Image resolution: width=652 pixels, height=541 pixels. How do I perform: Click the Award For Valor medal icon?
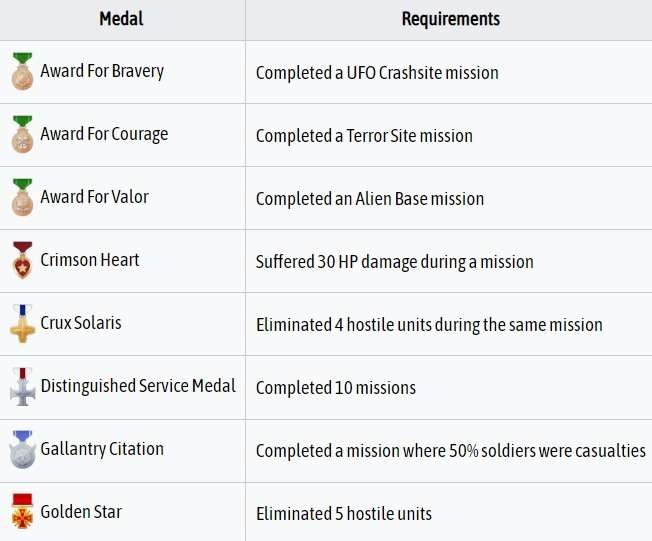click(22, 198)
